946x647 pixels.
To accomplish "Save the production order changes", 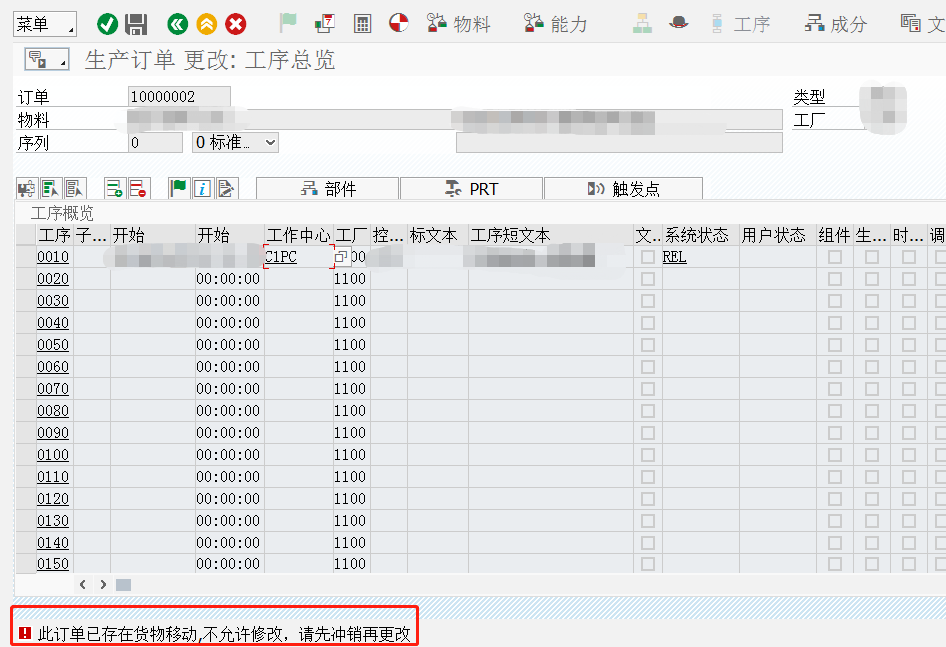I will pos(135,23).
